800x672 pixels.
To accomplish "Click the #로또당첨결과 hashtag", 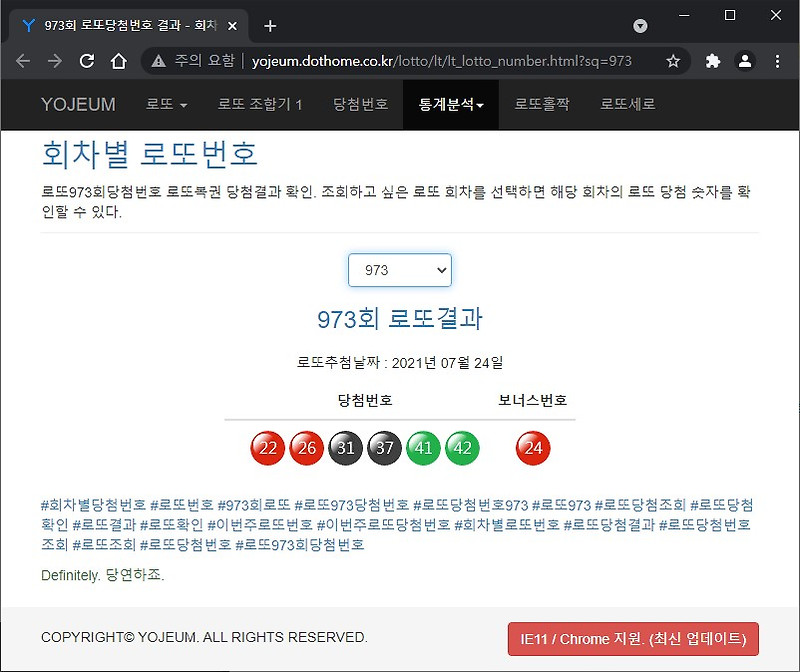I will 609,525.
